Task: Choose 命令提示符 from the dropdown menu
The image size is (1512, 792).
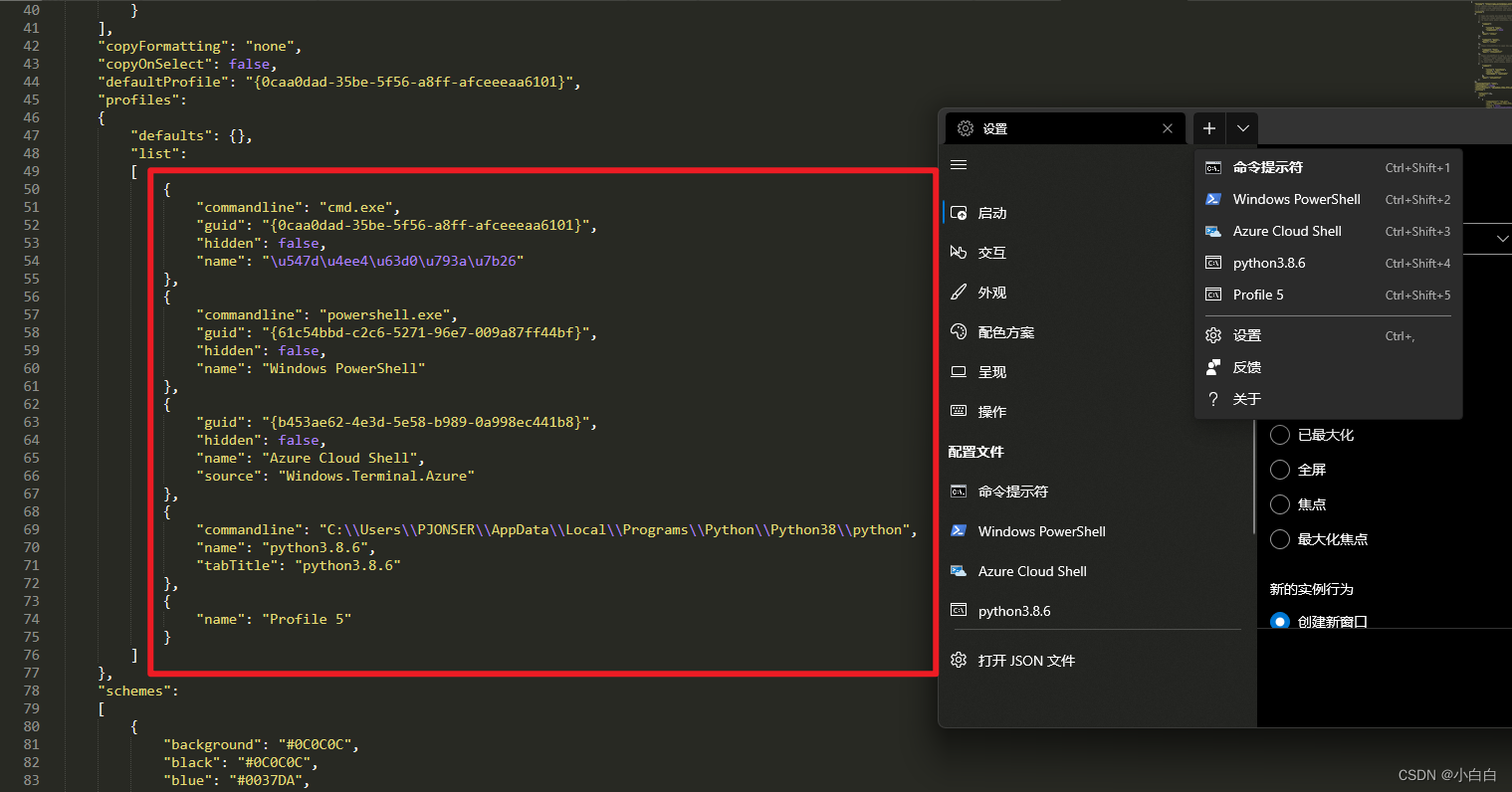Action: (1328, 167)
